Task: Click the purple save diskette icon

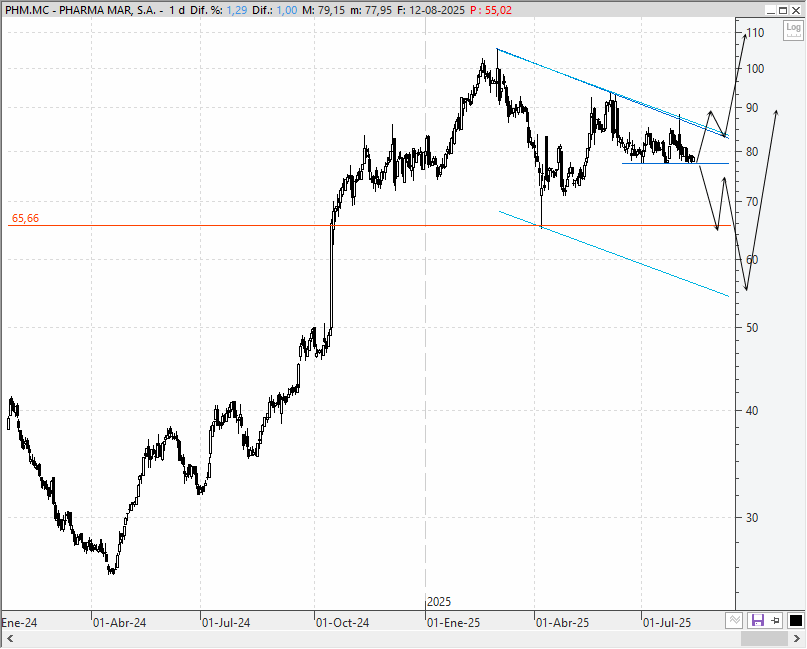Action: [758, 620]
